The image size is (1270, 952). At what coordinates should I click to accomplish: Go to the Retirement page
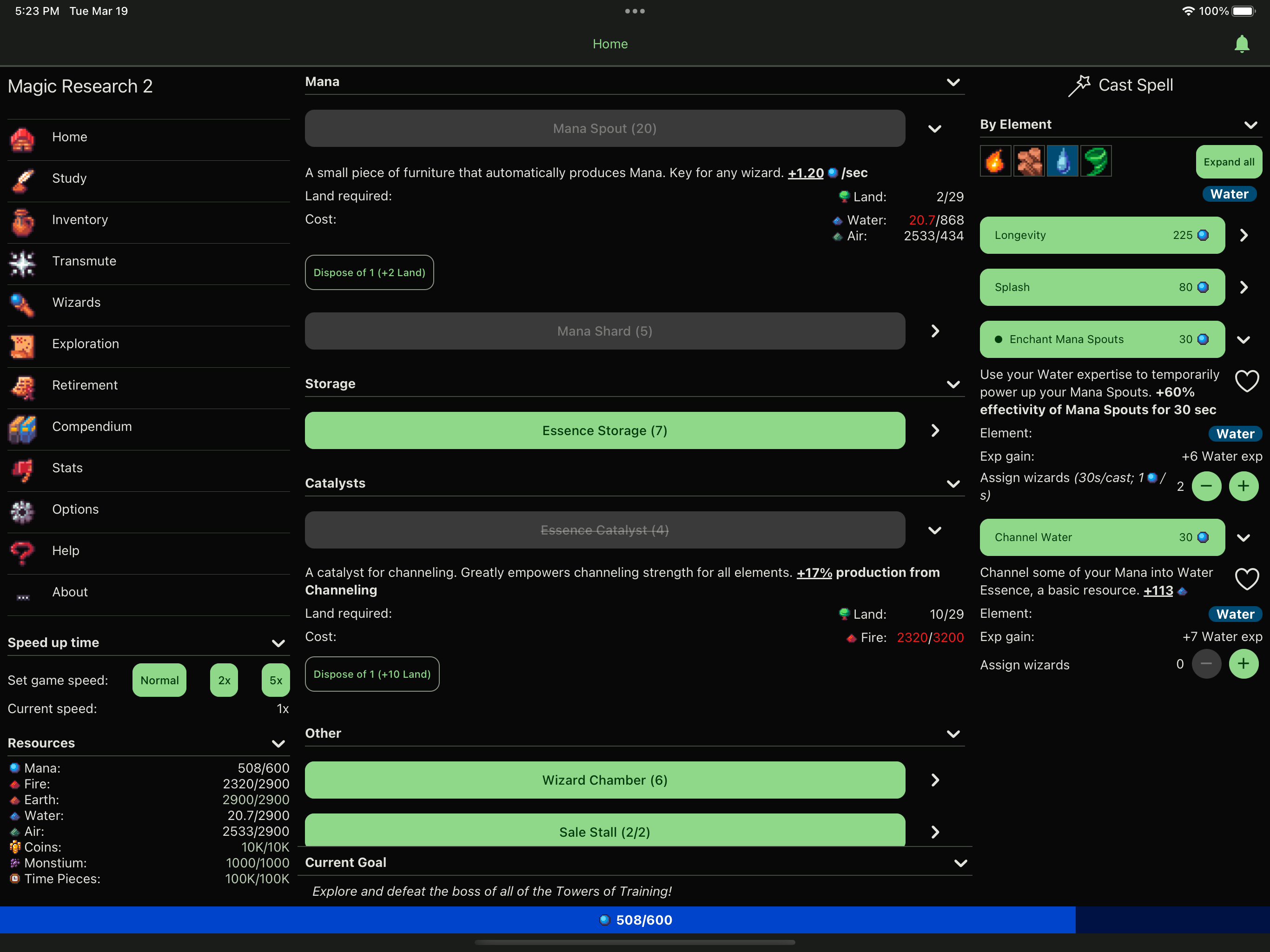[x=149, y=388]
